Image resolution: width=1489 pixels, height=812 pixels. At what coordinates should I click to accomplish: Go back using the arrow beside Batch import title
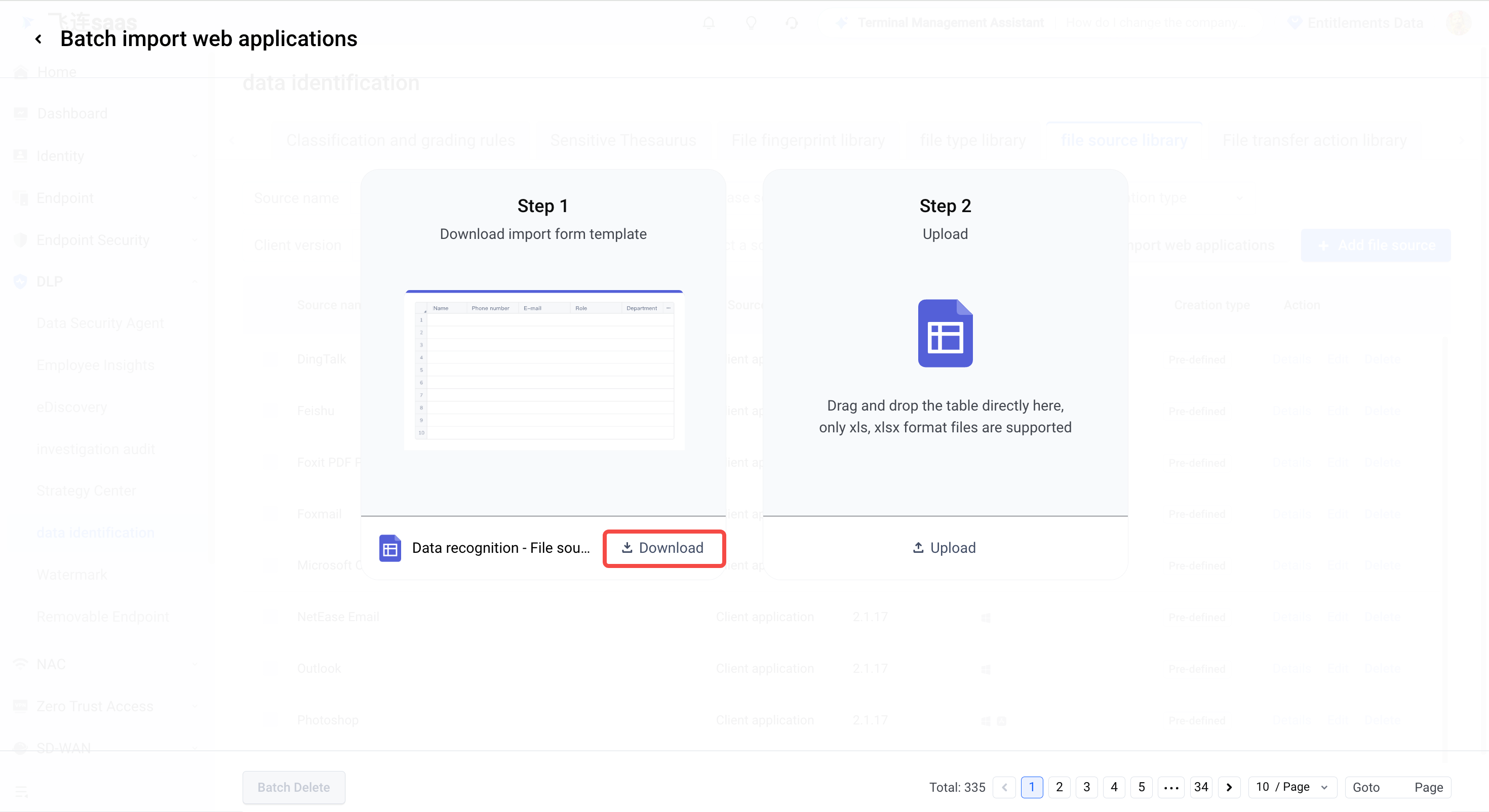point(38,39)
